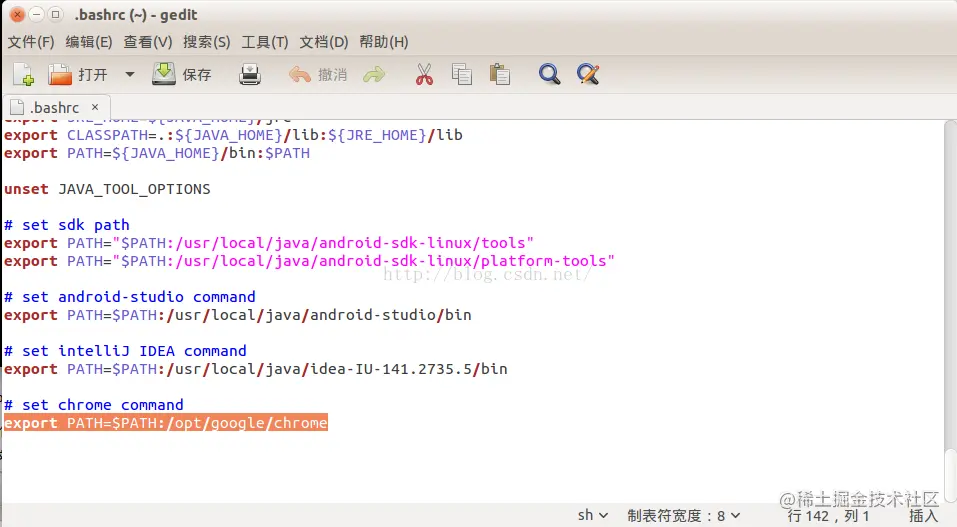957x527 pixels.
Task: Click the platform-tools export line
Action: (309, 261)
